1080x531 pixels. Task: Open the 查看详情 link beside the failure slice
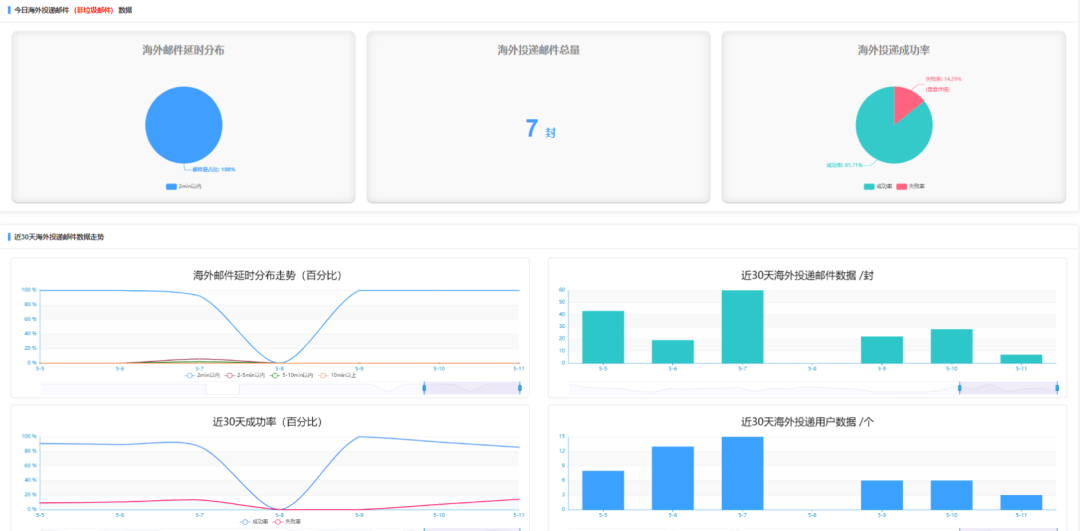coord(937,90)
